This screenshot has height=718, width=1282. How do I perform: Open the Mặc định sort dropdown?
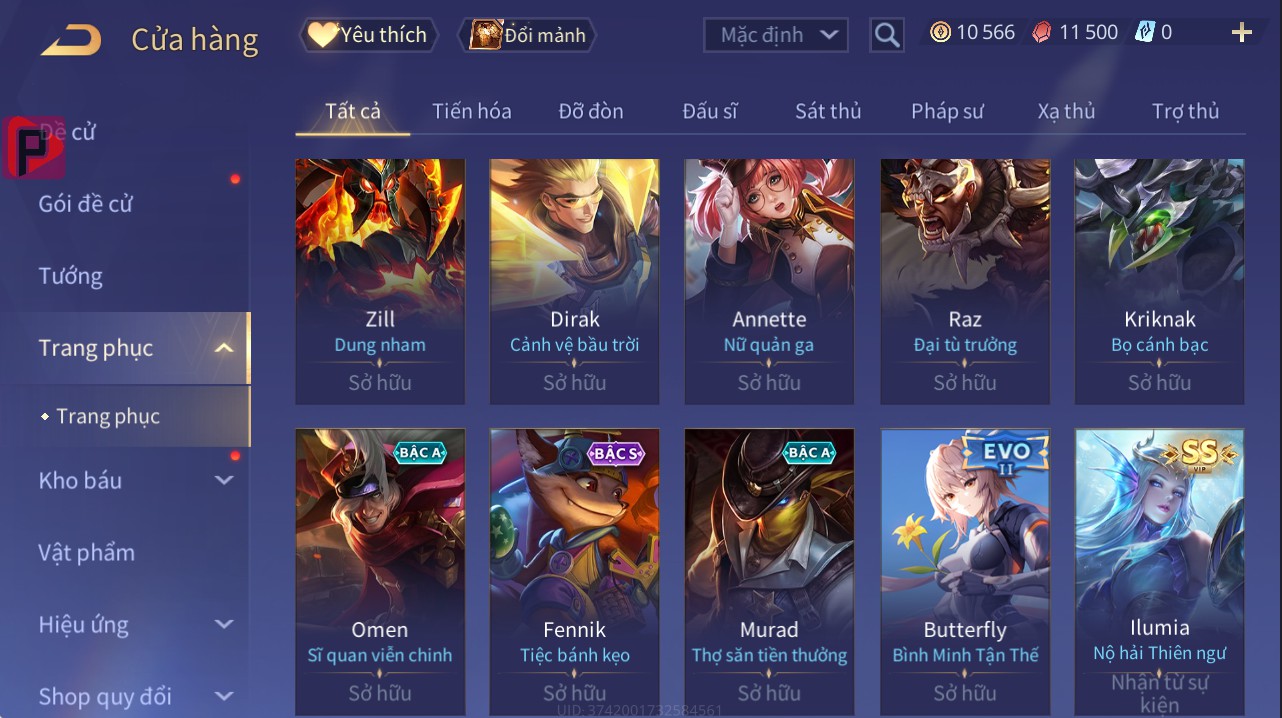click(776, 35)
